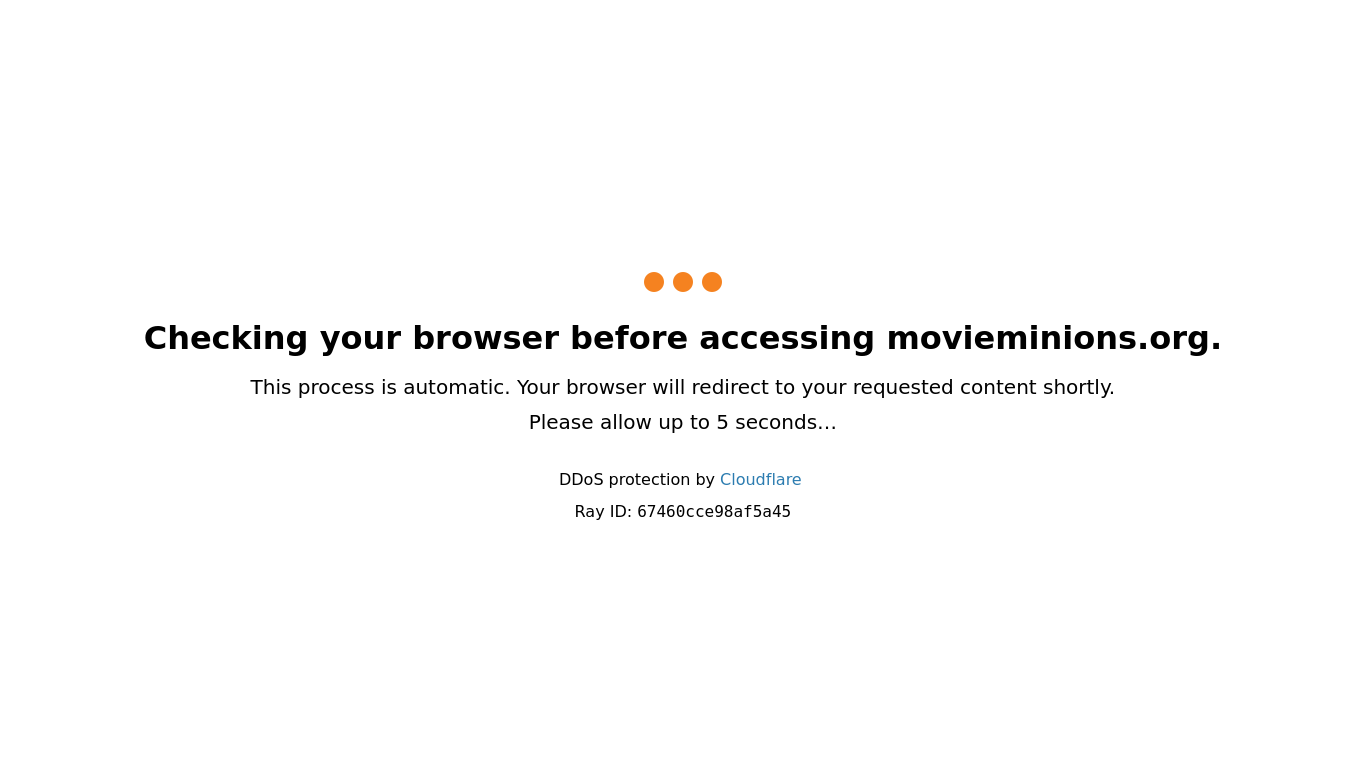
Task: Click 'movieminions.org.' in the heading
Action: (x=1054, y=339)
